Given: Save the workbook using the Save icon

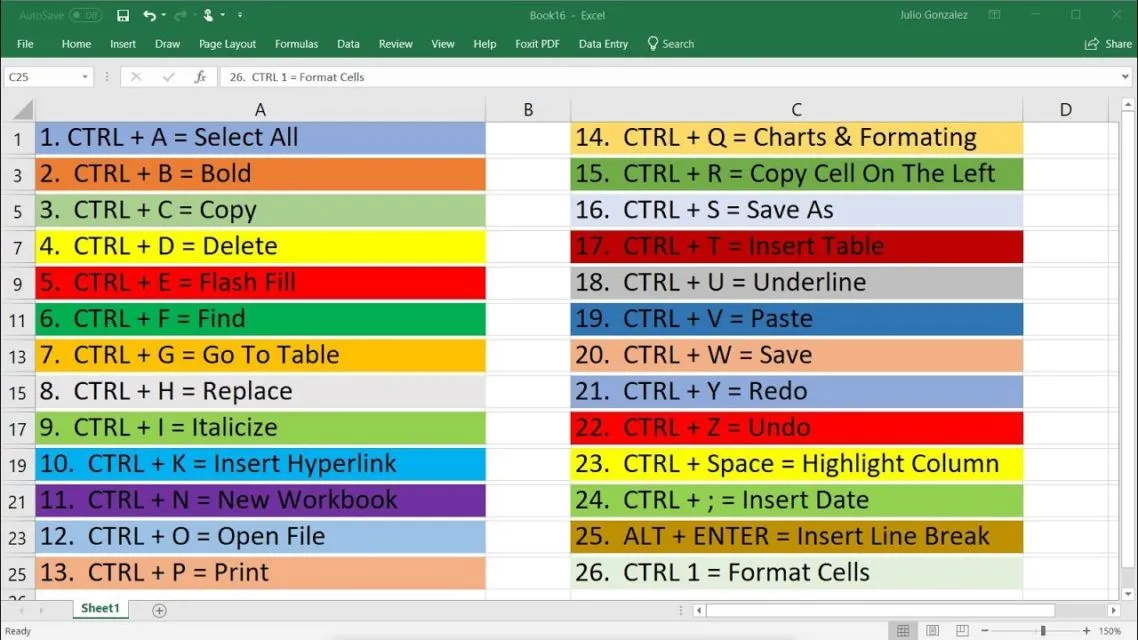Looking at the screenshot, I should point(122,15).
